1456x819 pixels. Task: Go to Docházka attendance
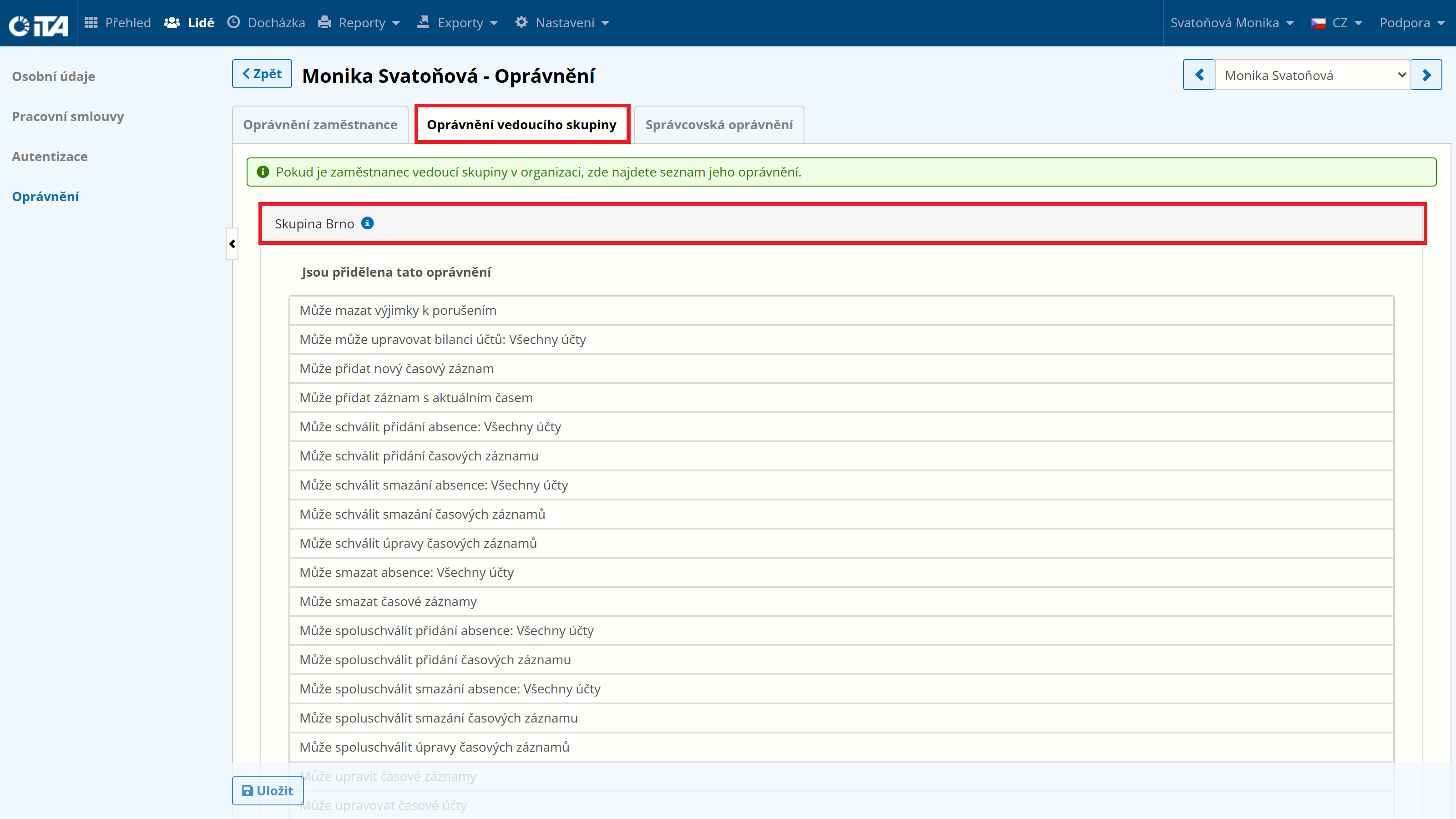tap(266, 23)
